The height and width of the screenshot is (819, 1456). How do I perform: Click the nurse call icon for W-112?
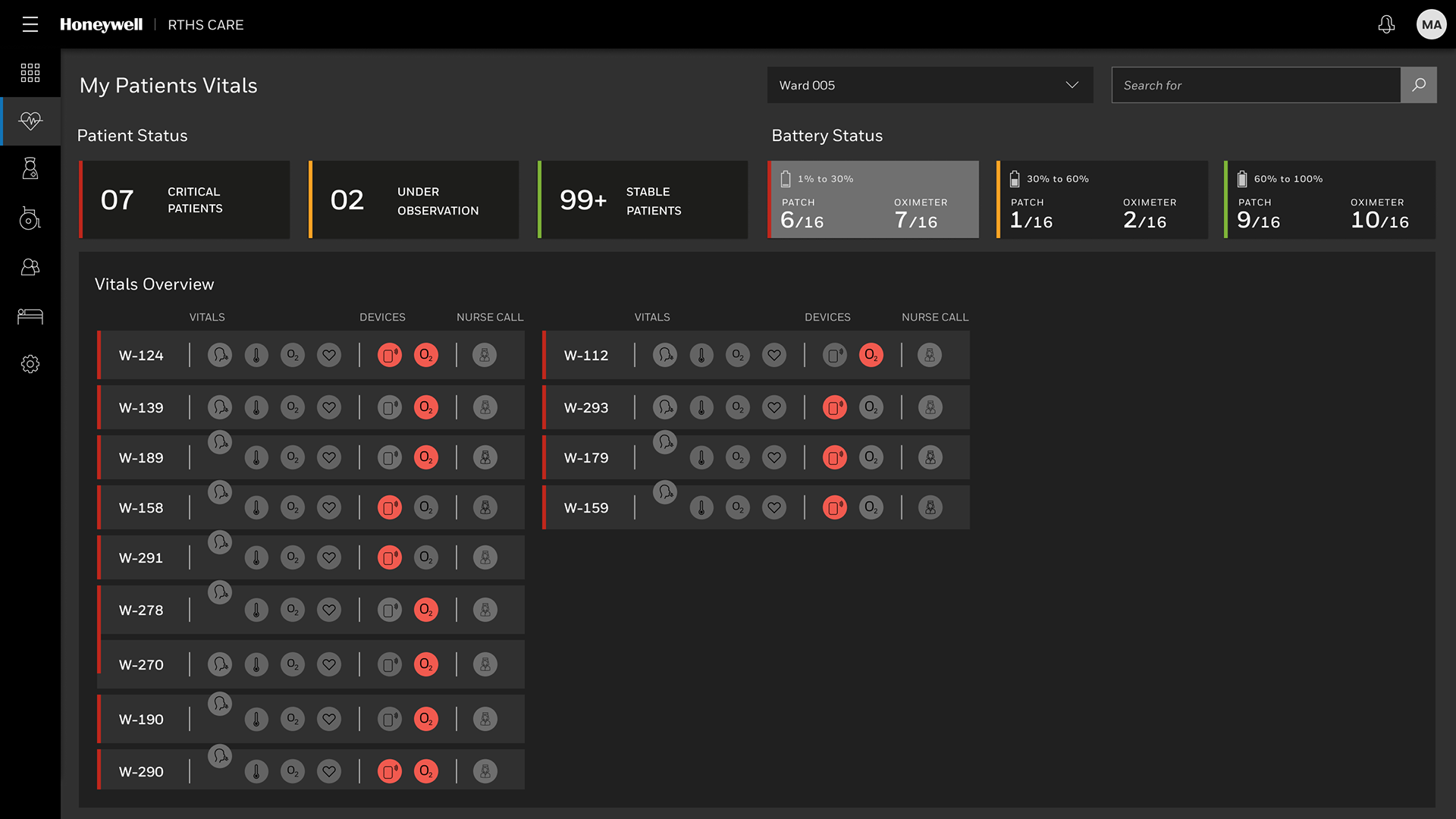pos(930,355)
